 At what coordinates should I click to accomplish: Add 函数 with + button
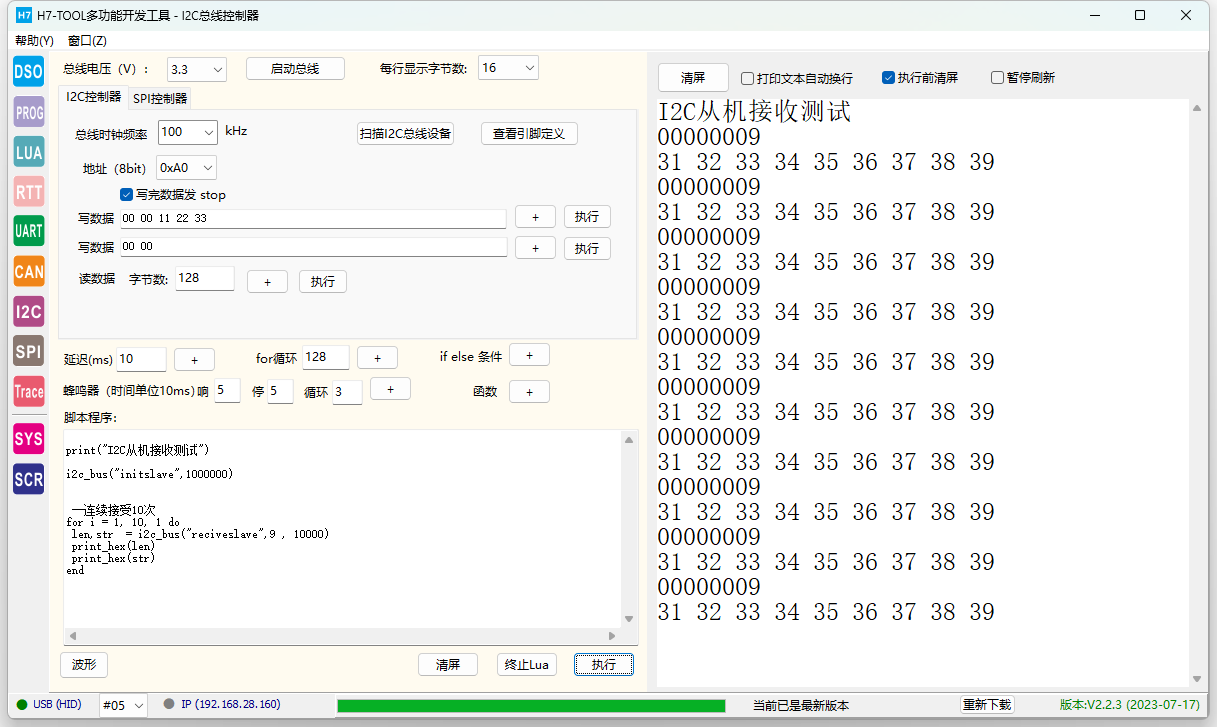pos(529,391)
